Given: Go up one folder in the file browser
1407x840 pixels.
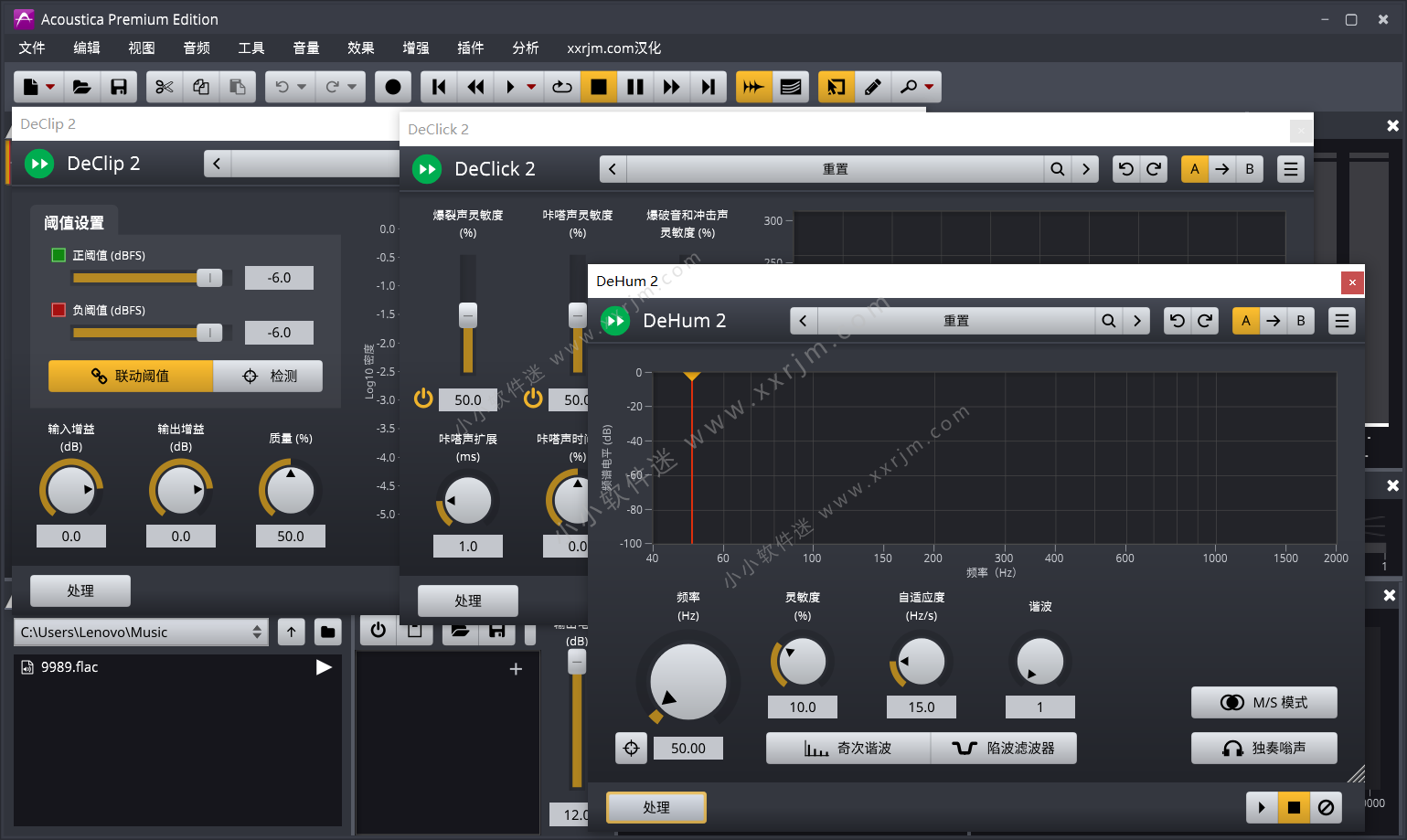Looking at the screenshot, I should click(x=292, y=632).
